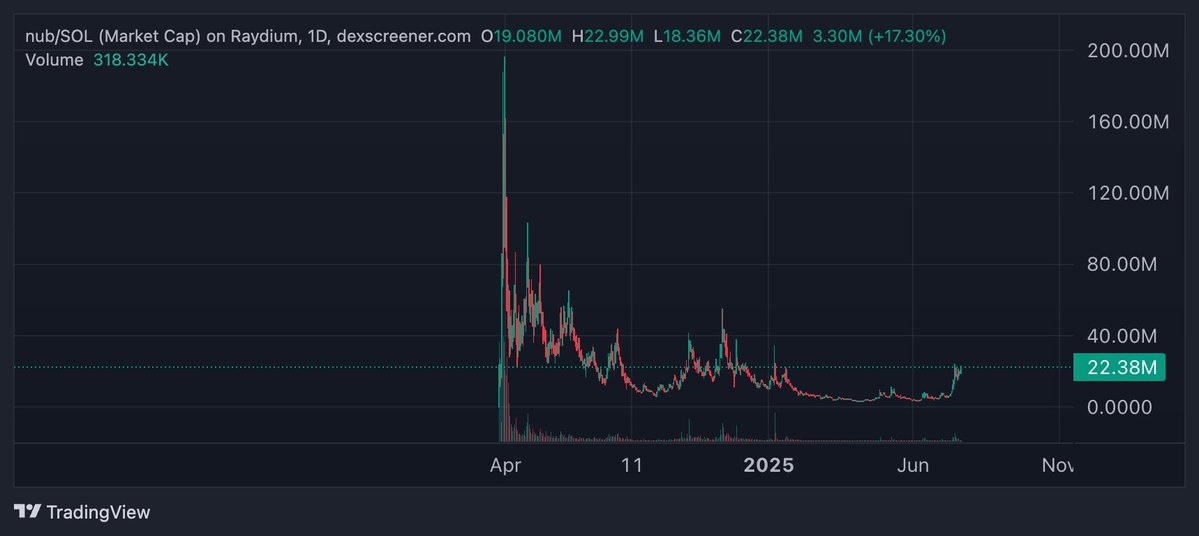Click the nub/SOL chart title text

click(248, 36)
